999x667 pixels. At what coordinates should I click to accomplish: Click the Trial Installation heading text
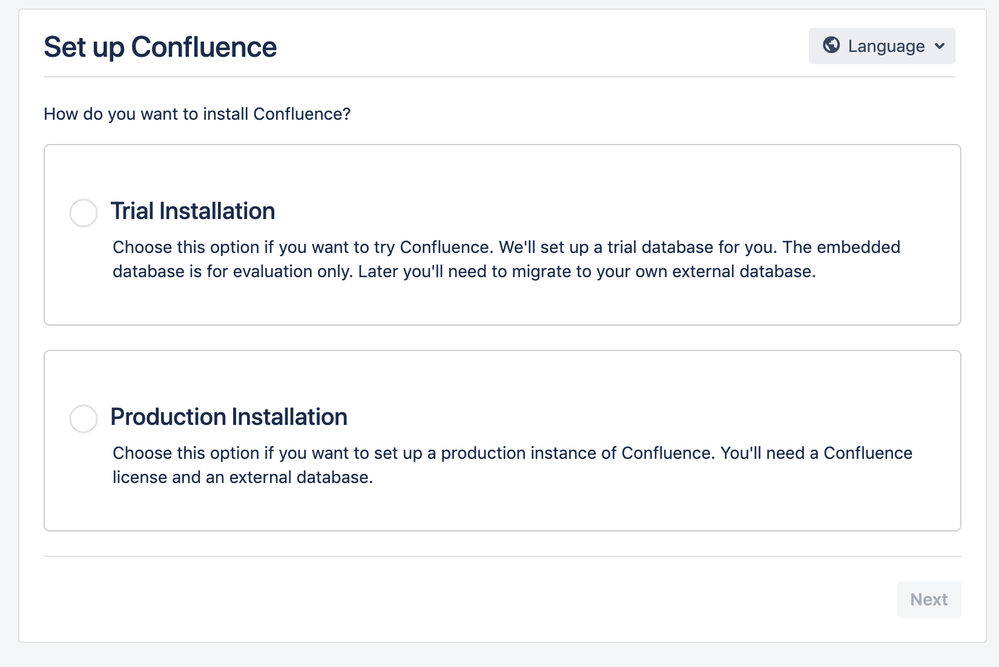(192, 211)
